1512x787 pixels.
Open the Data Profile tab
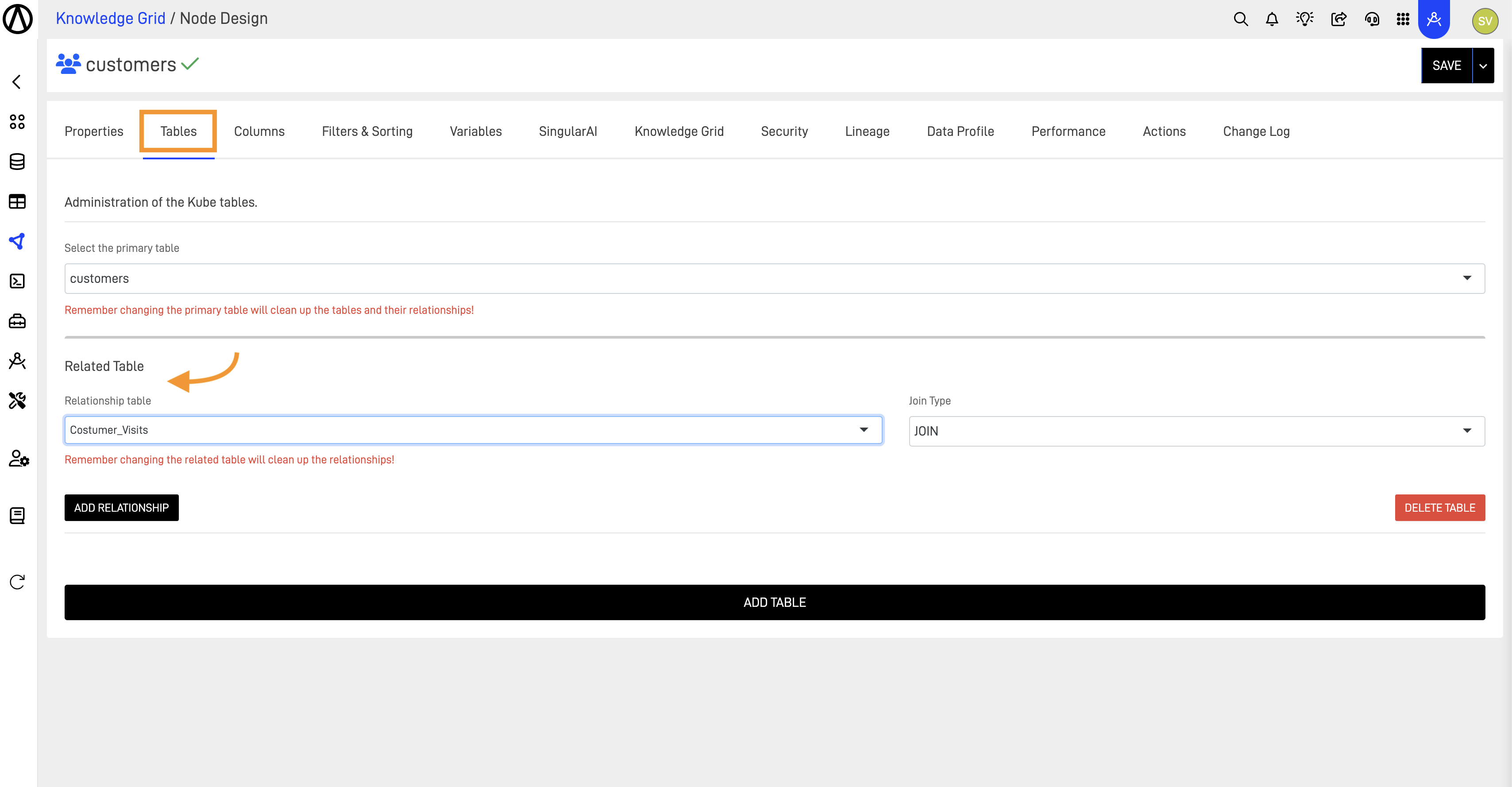[x=961, y=131]
